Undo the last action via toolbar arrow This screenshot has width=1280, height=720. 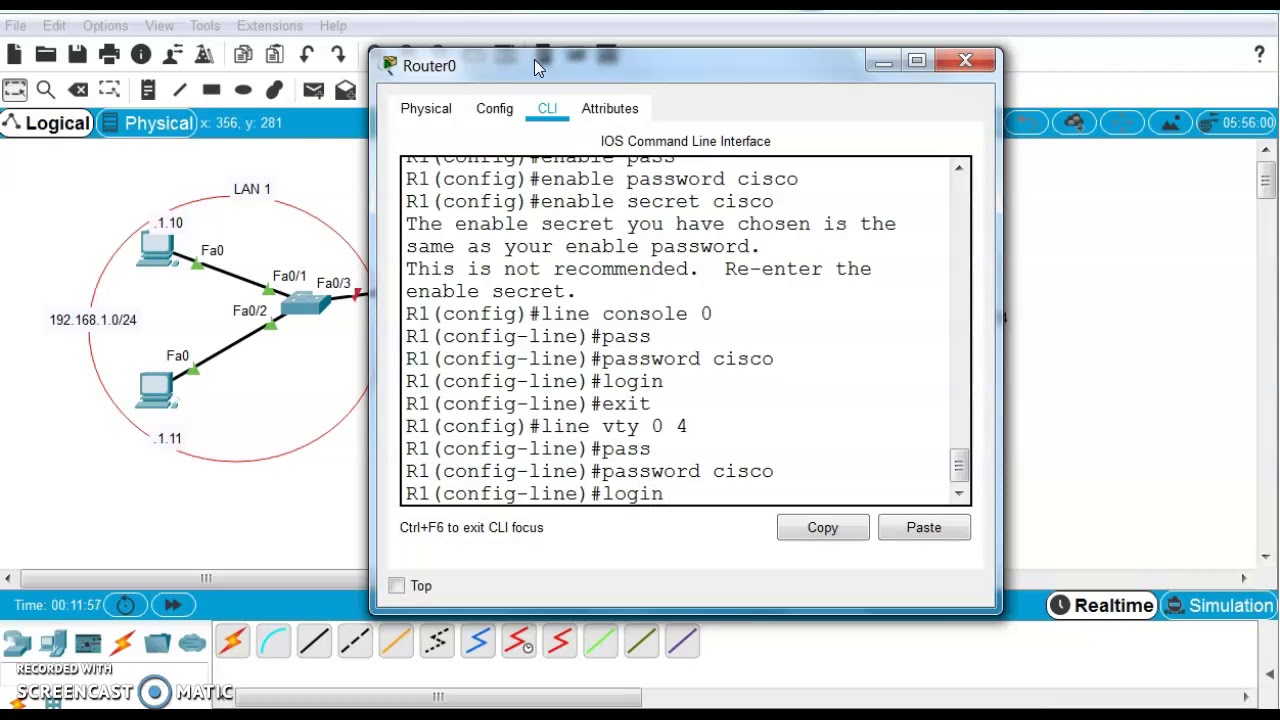[307, 54]
